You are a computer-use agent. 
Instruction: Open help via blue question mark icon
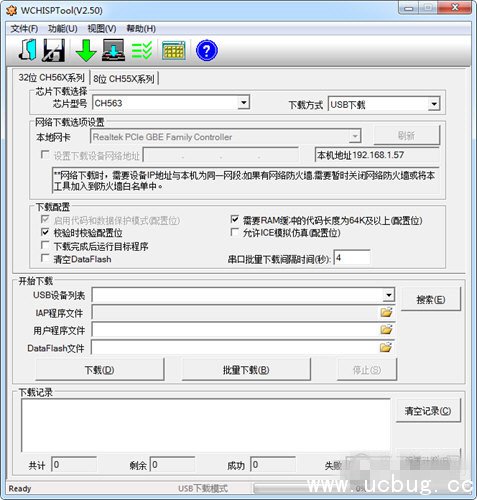207,51
